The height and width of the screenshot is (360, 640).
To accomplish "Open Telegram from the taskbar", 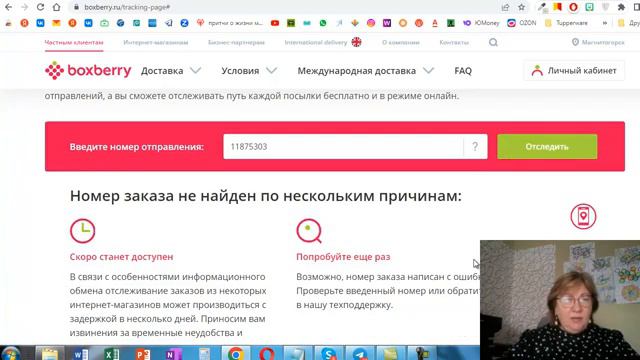I will coord(360,353).
